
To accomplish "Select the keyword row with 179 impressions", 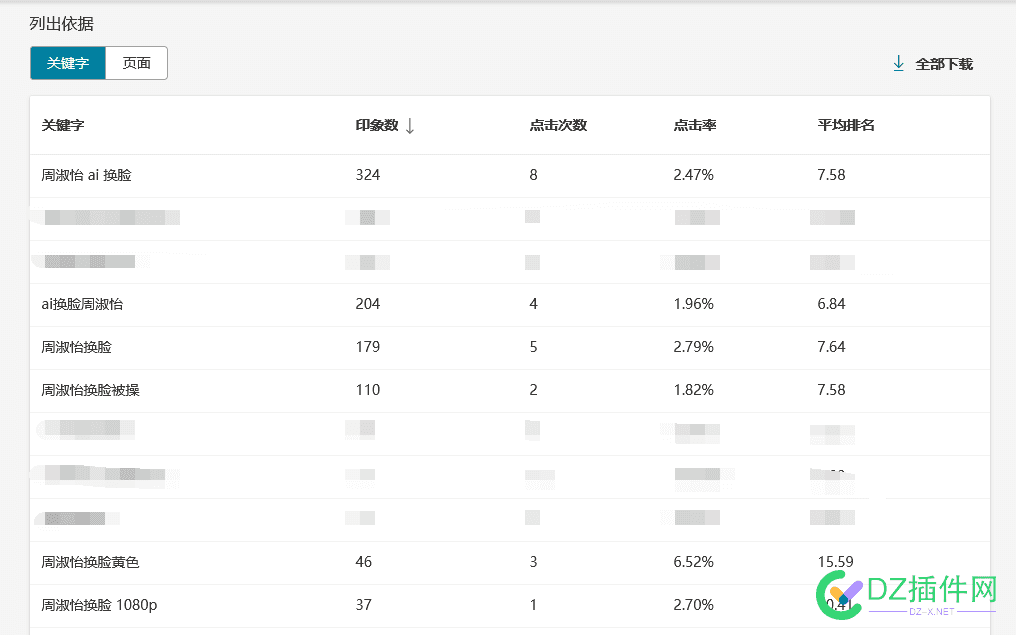I will click(510, 347).
